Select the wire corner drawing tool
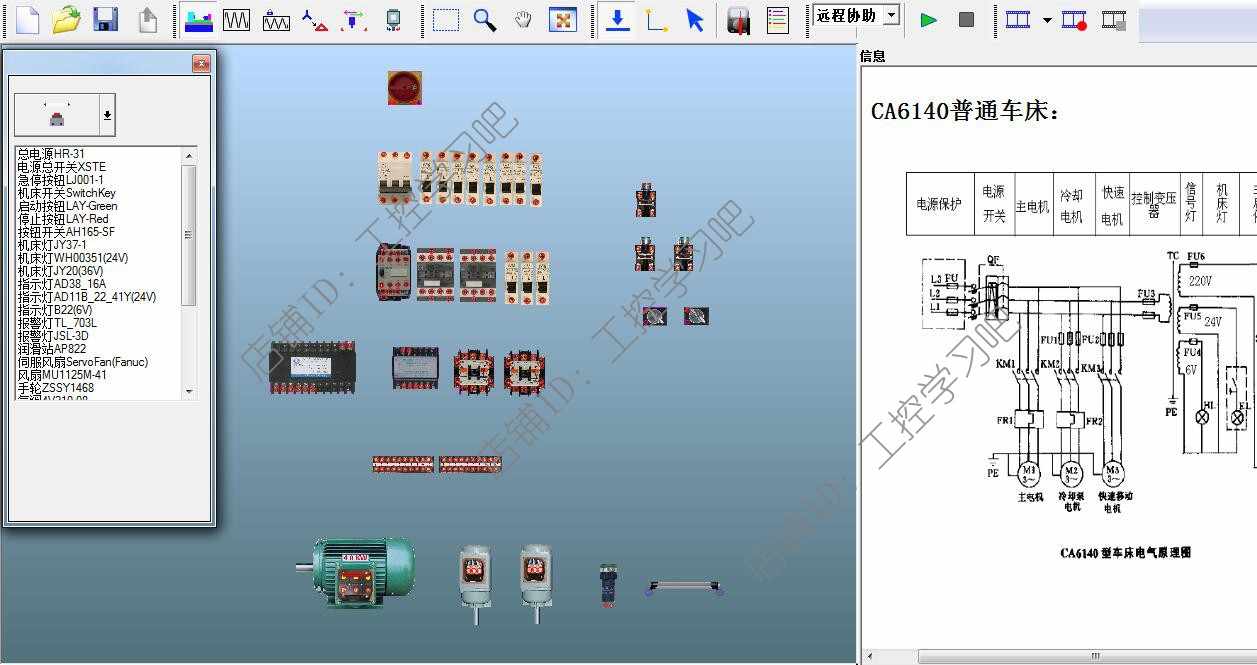This screenshot has height=665, width=1257. (657, 19)
